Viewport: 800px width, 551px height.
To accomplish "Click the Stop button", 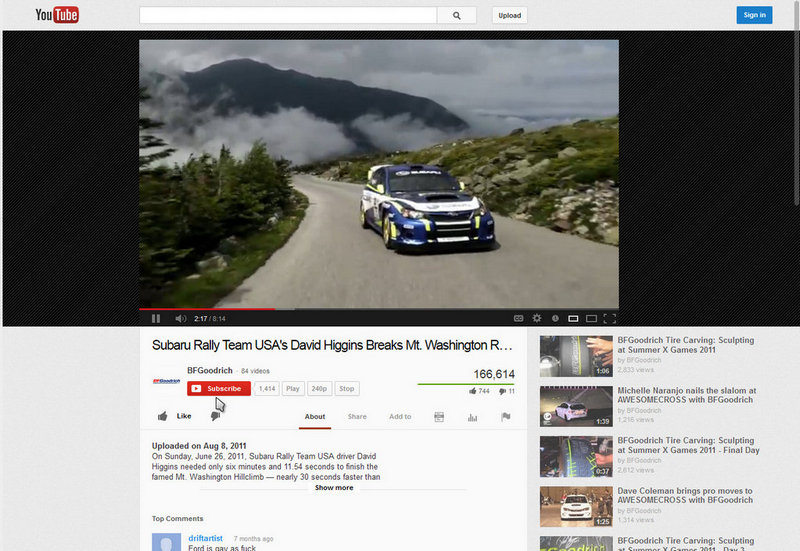I will [x=347, y=388].
